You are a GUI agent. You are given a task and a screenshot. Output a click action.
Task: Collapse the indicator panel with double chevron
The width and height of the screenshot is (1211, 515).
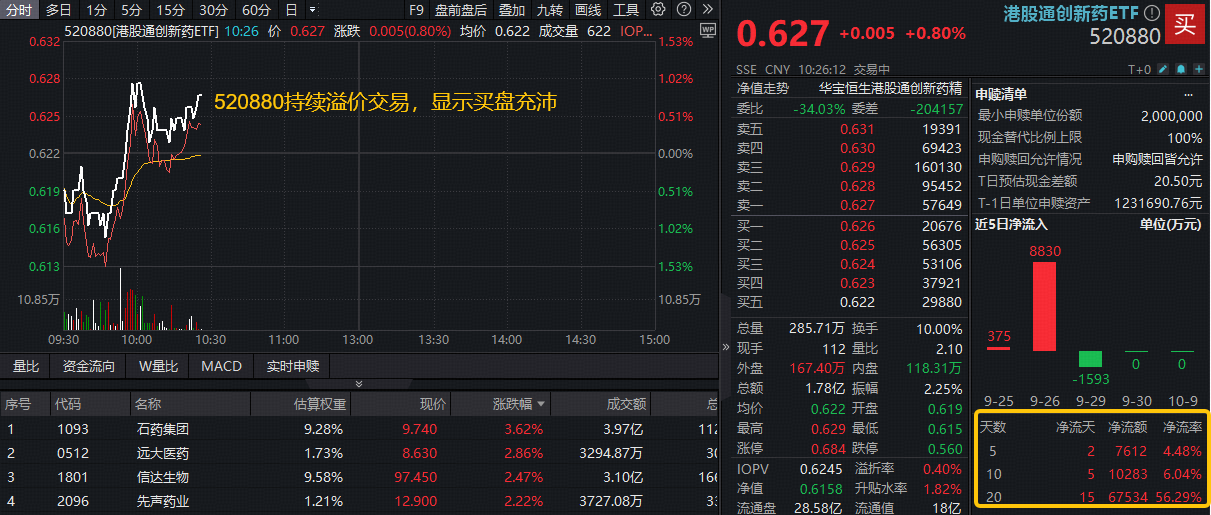point(360,384)
